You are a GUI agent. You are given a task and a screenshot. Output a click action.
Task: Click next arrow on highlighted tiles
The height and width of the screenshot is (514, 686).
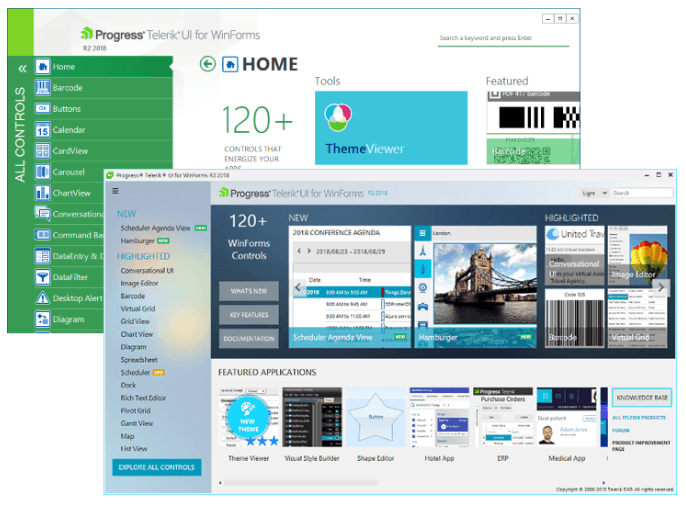(x=661, y=287)
